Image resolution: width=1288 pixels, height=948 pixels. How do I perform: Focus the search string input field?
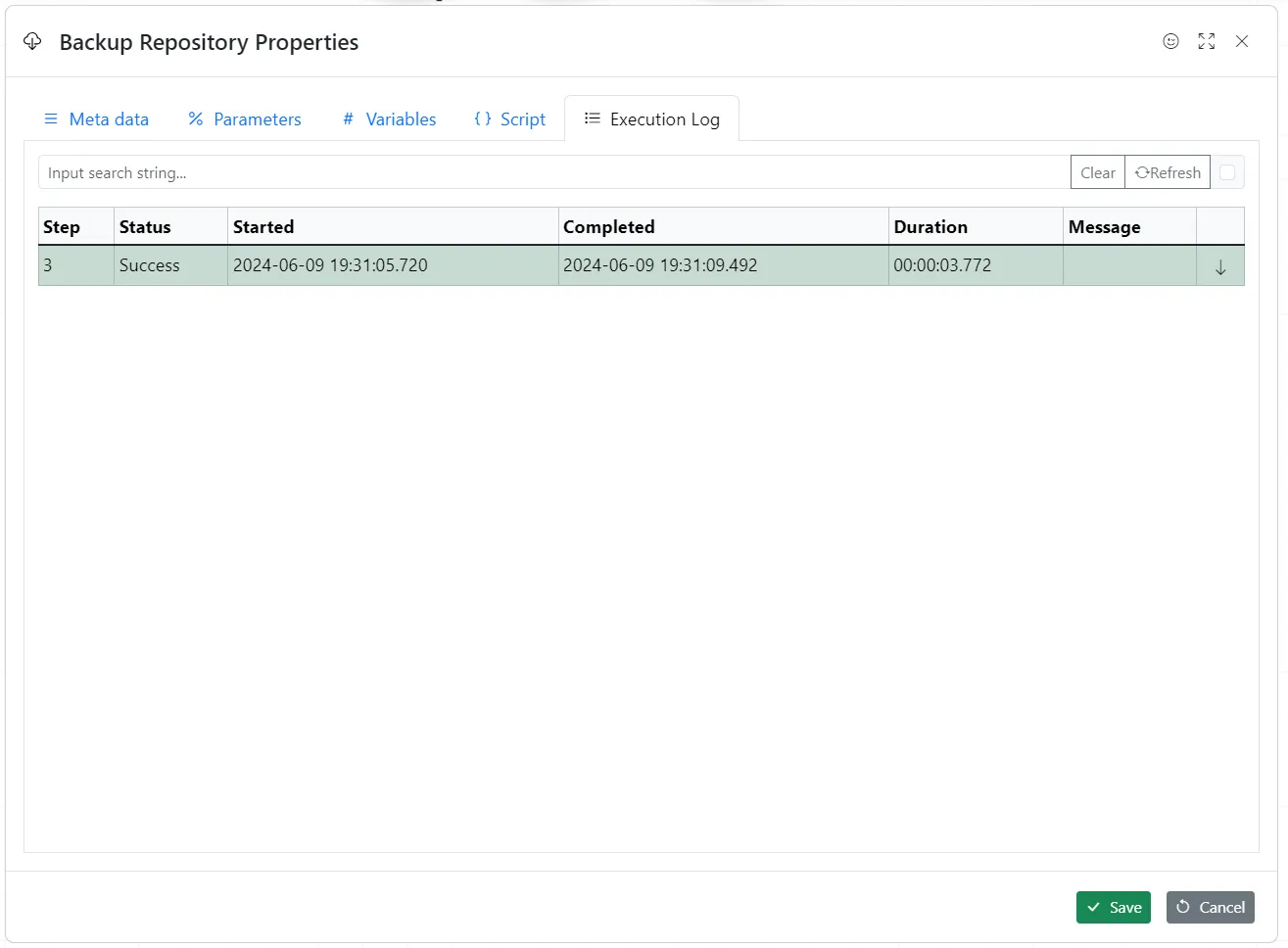point(553,172)
